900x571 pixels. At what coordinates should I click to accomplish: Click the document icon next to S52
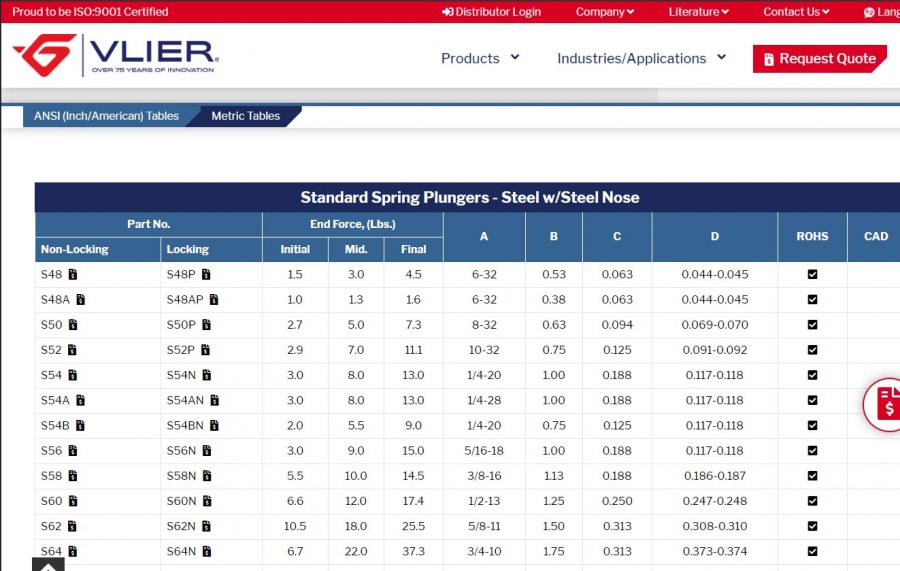click(x=72, y=350)
